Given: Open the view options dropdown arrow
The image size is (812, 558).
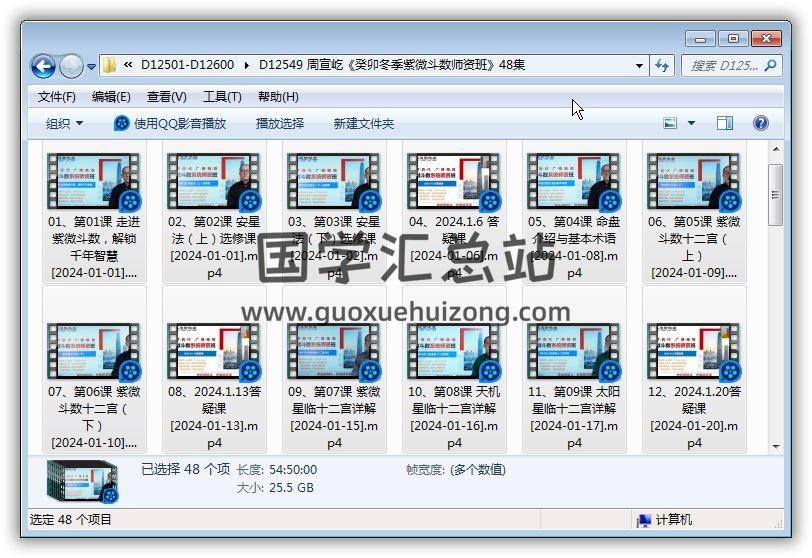Looking at the screenshot, I should (x=691, y=123).
